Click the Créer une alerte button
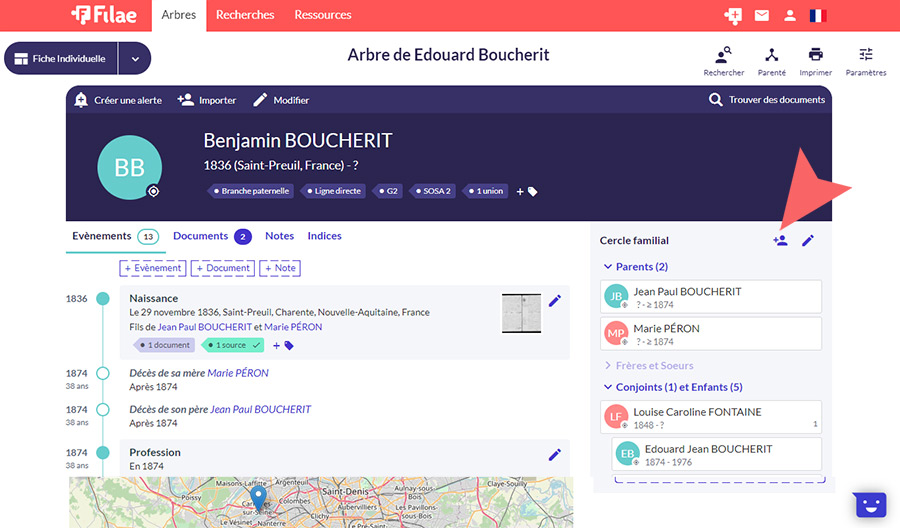900x528 pixels. [116, 100]
